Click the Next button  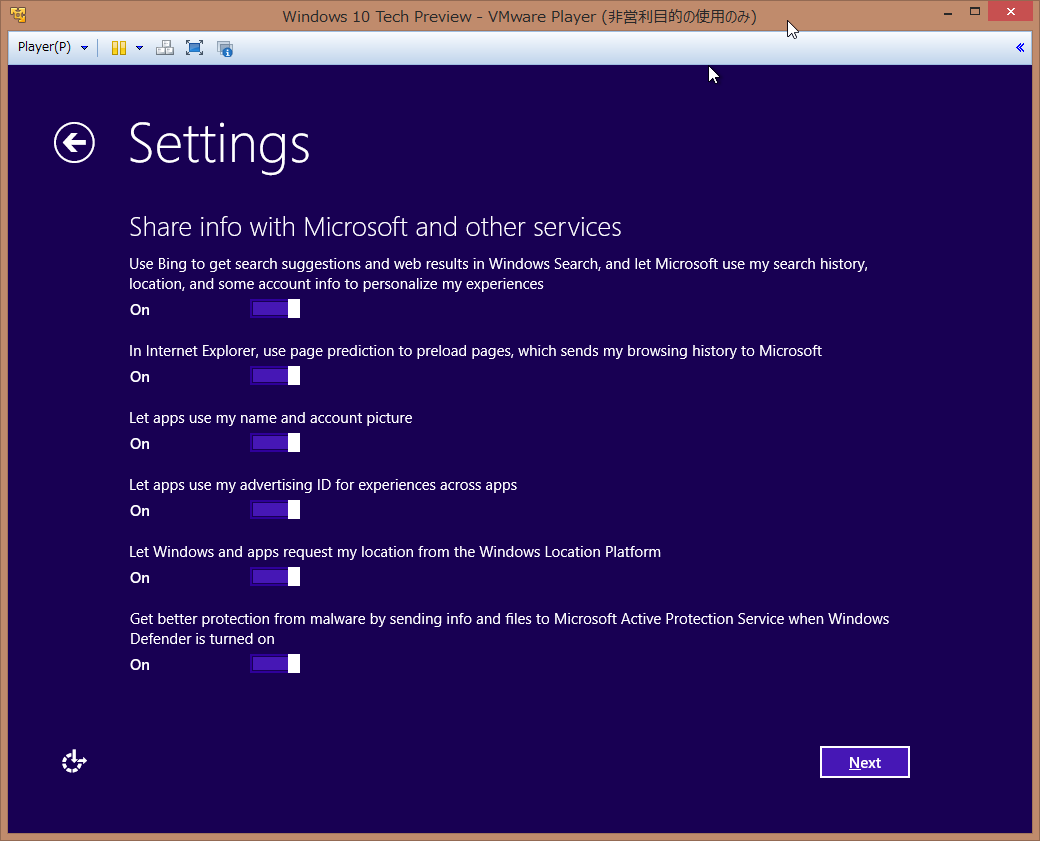point(864,762)
